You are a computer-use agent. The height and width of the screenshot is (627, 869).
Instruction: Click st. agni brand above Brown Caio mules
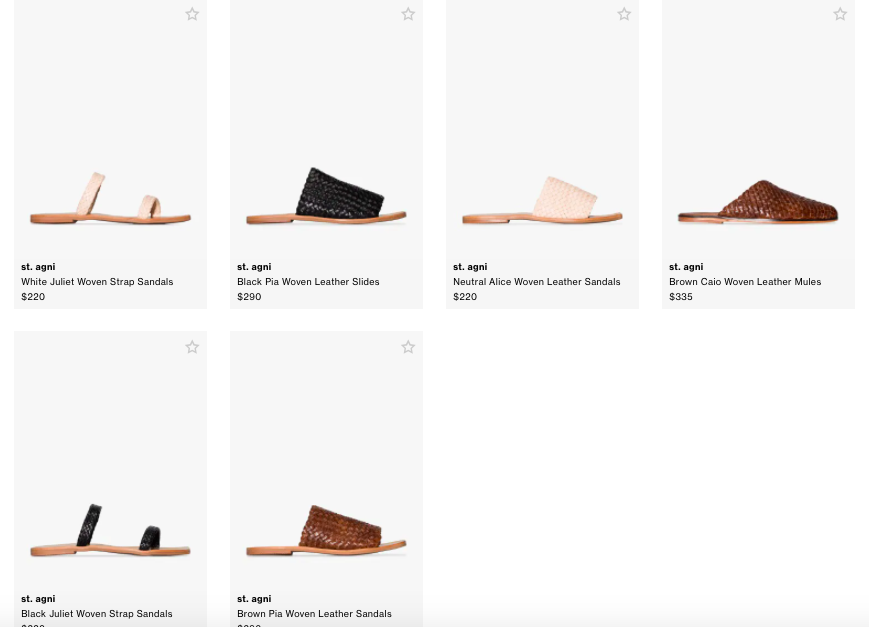[686, 267]
